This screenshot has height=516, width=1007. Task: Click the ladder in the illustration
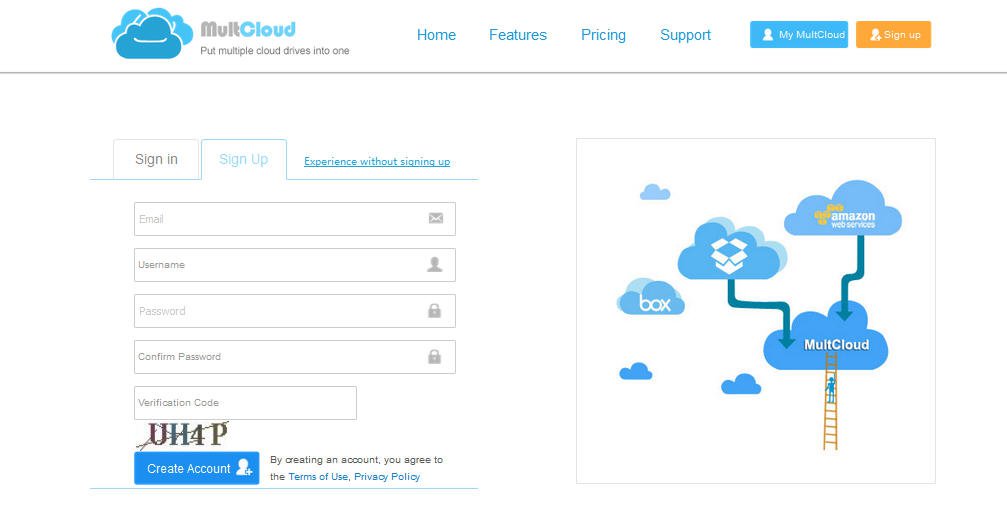click(830, 401)
